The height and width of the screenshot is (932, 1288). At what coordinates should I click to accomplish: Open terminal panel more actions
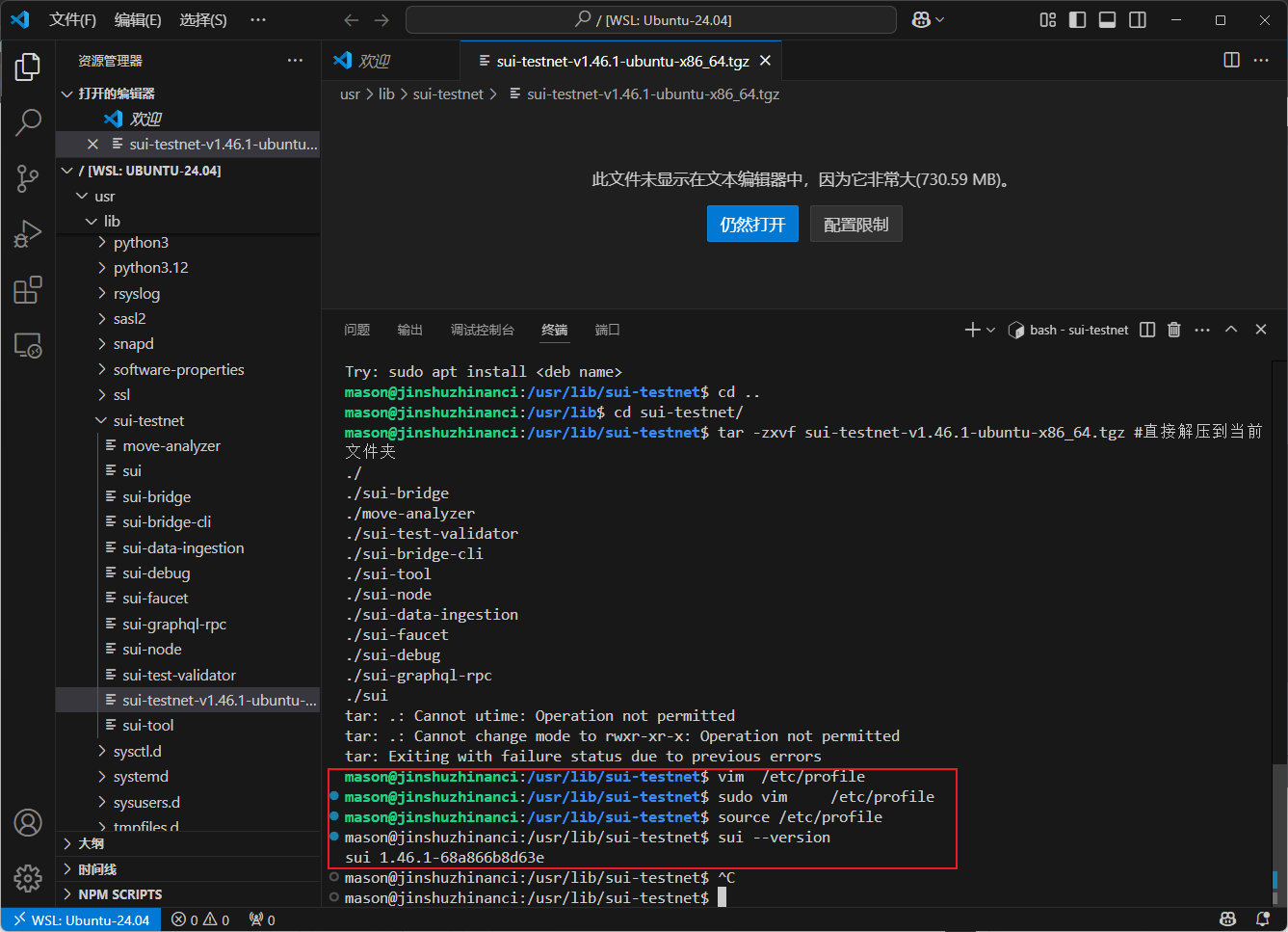pos(1202,330)
